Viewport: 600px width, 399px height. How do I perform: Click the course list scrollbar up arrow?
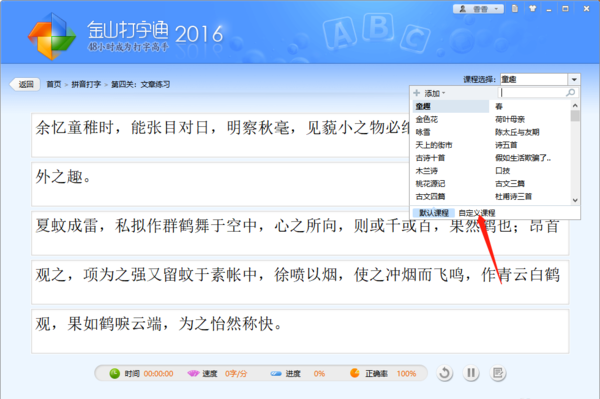point(575,105)
